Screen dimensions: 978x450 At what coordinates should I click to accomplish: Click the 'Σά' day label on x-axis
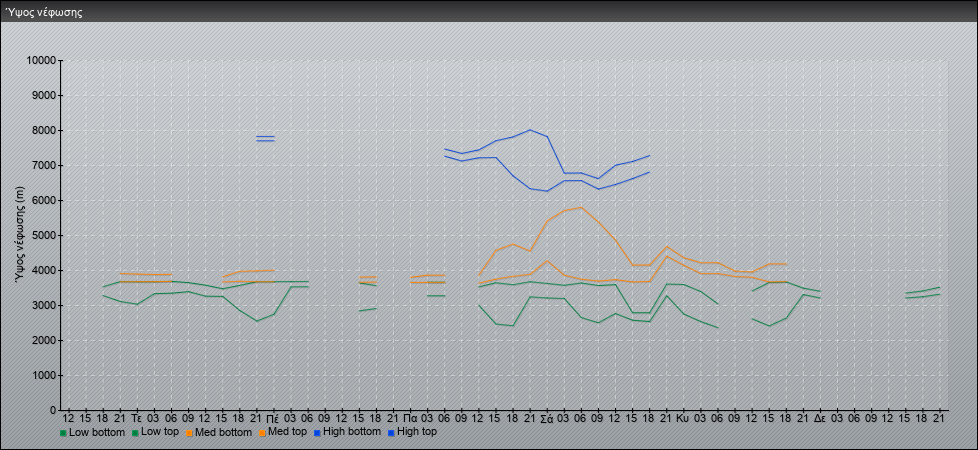546,418
